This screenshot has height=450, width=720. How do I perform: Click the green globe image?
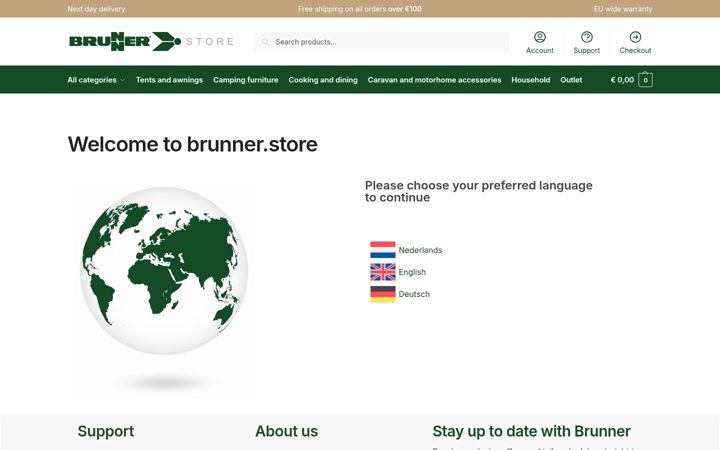click(x=164, y=271)
